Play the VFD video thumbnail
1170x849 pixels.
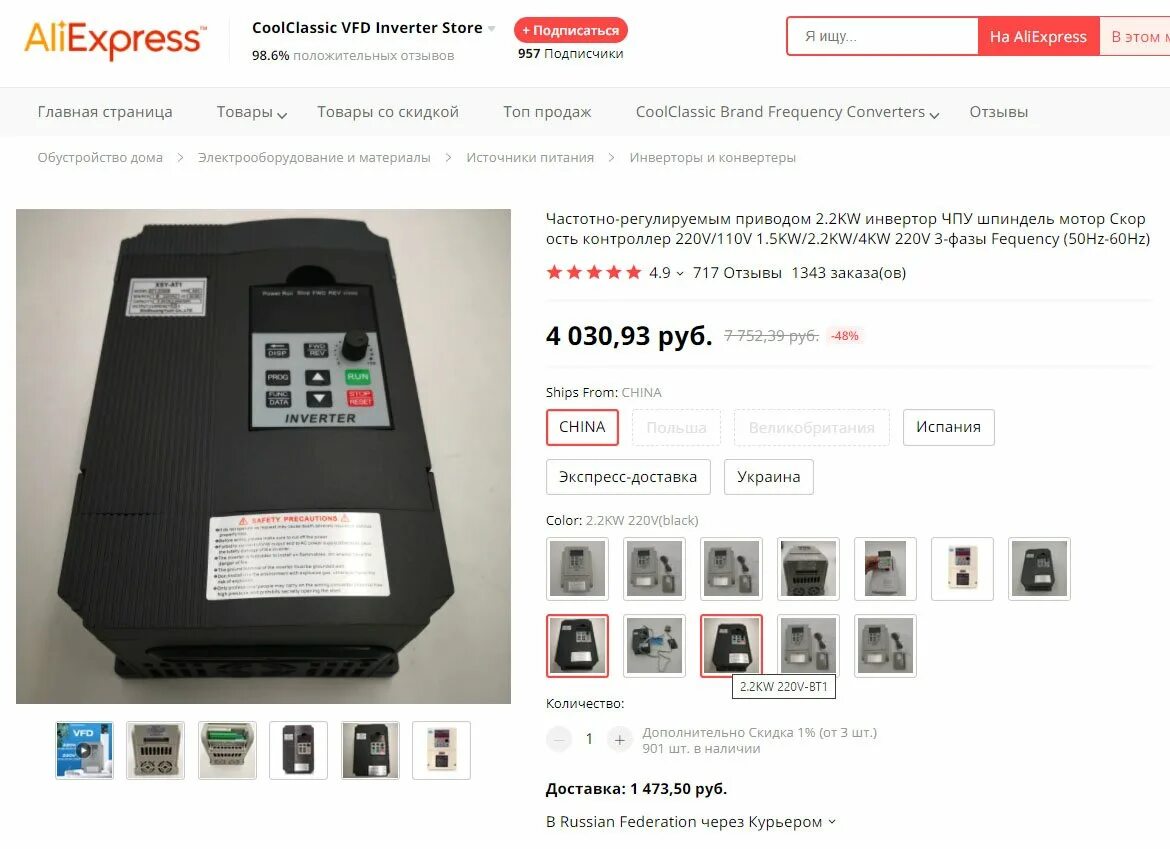point(84,751)
